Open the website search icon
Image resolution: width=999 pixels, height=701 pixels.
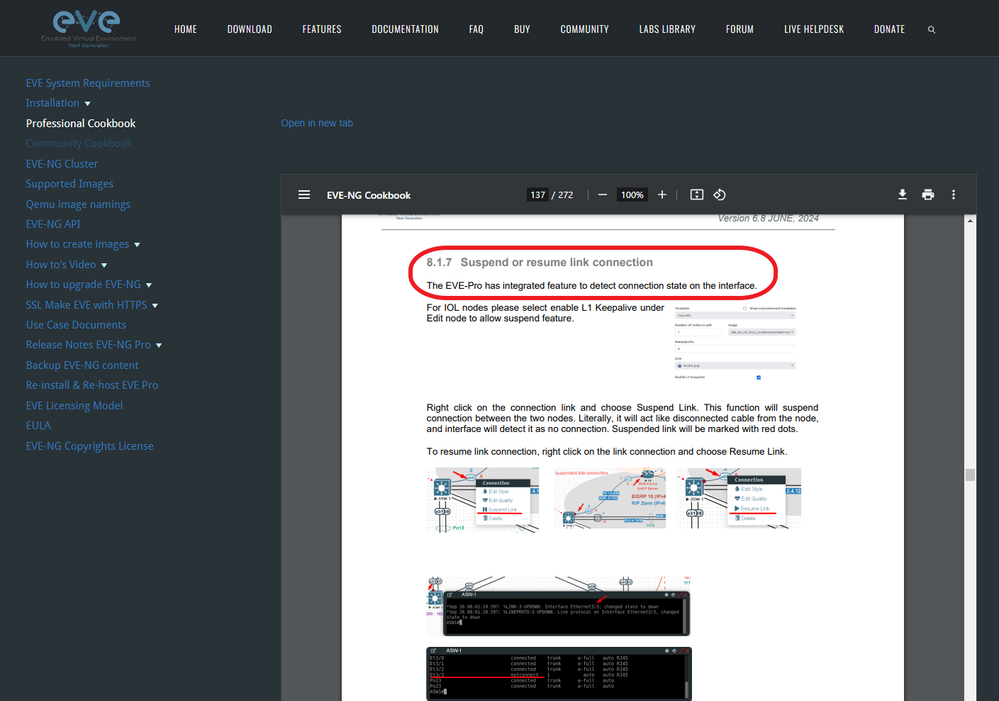932,30
